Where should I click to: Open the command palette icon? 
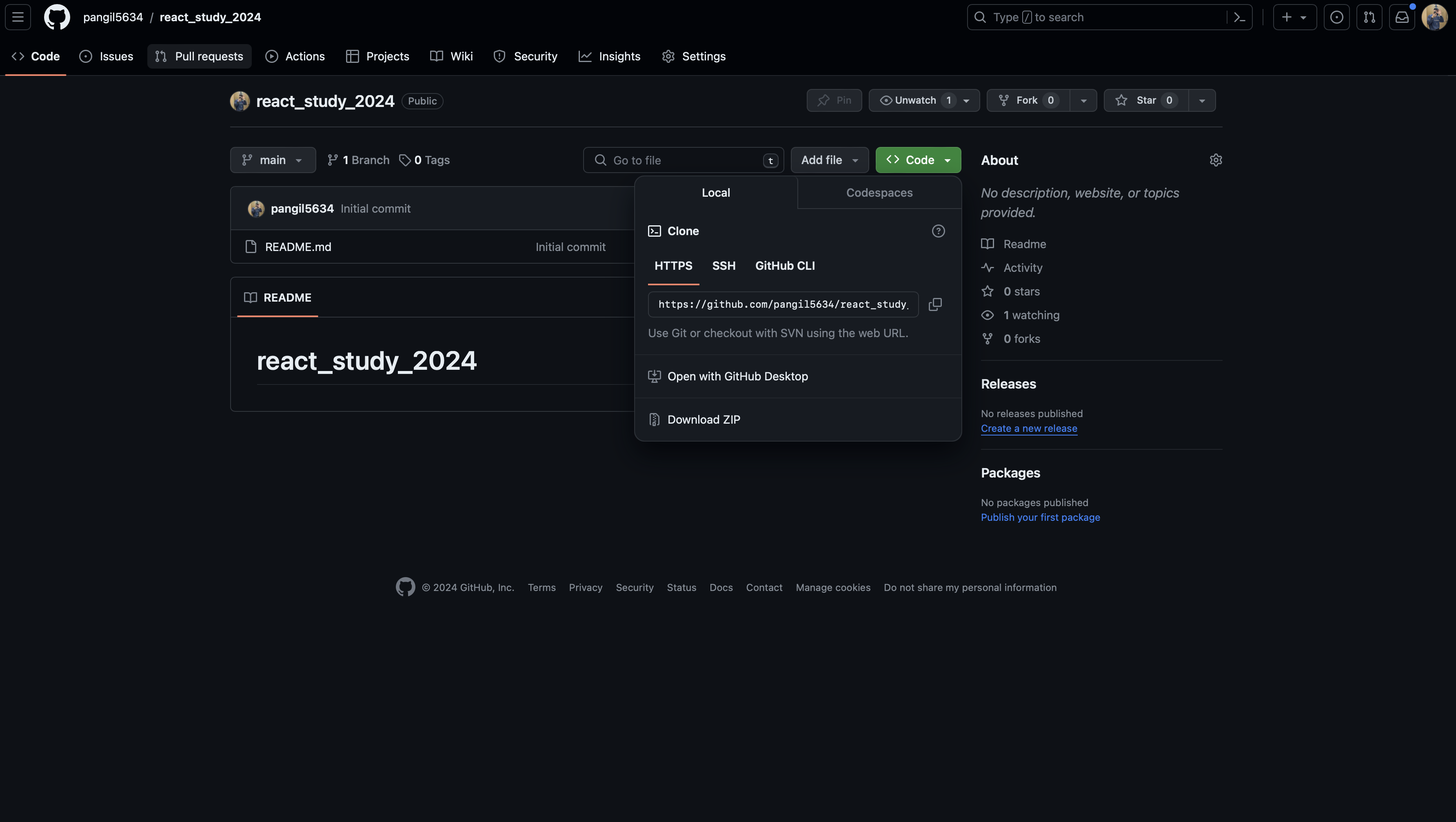pos(1240,18)
